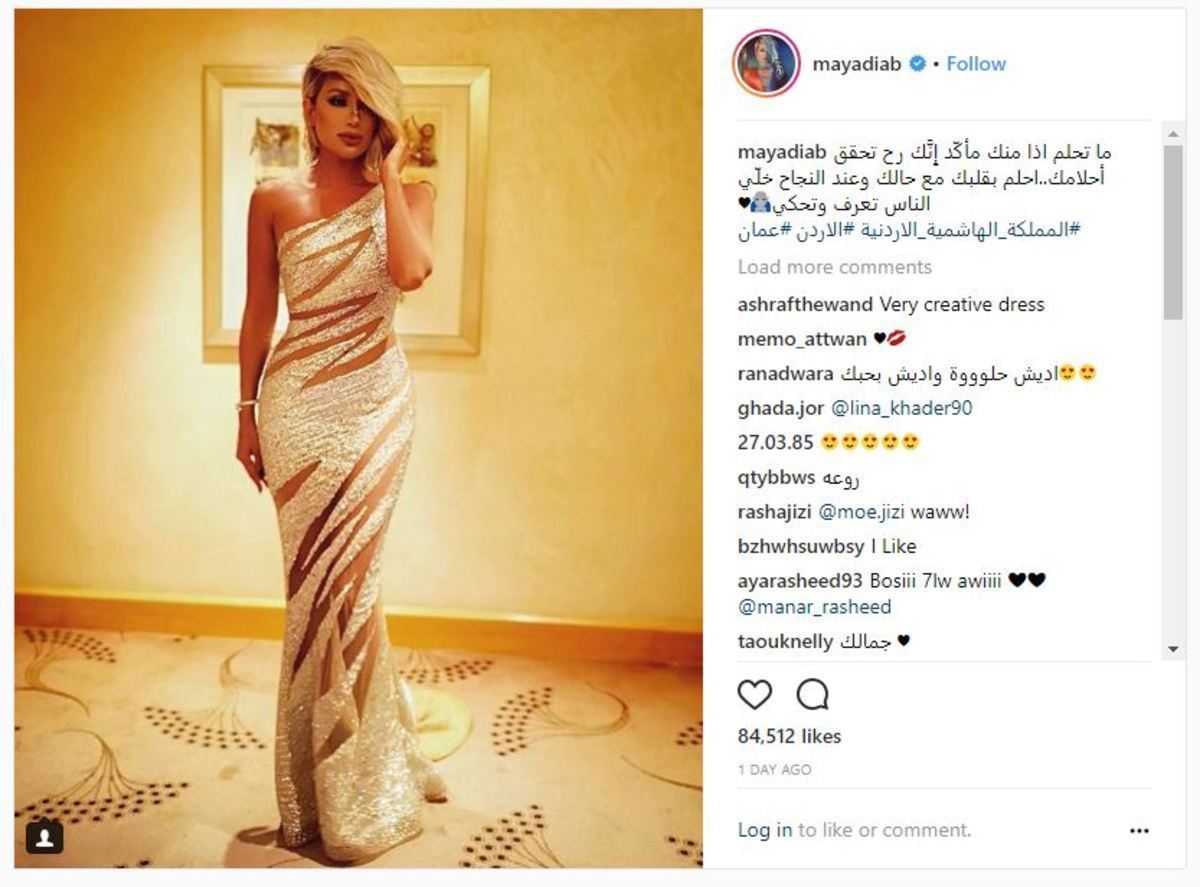Open the Log in link

(765, 830)
